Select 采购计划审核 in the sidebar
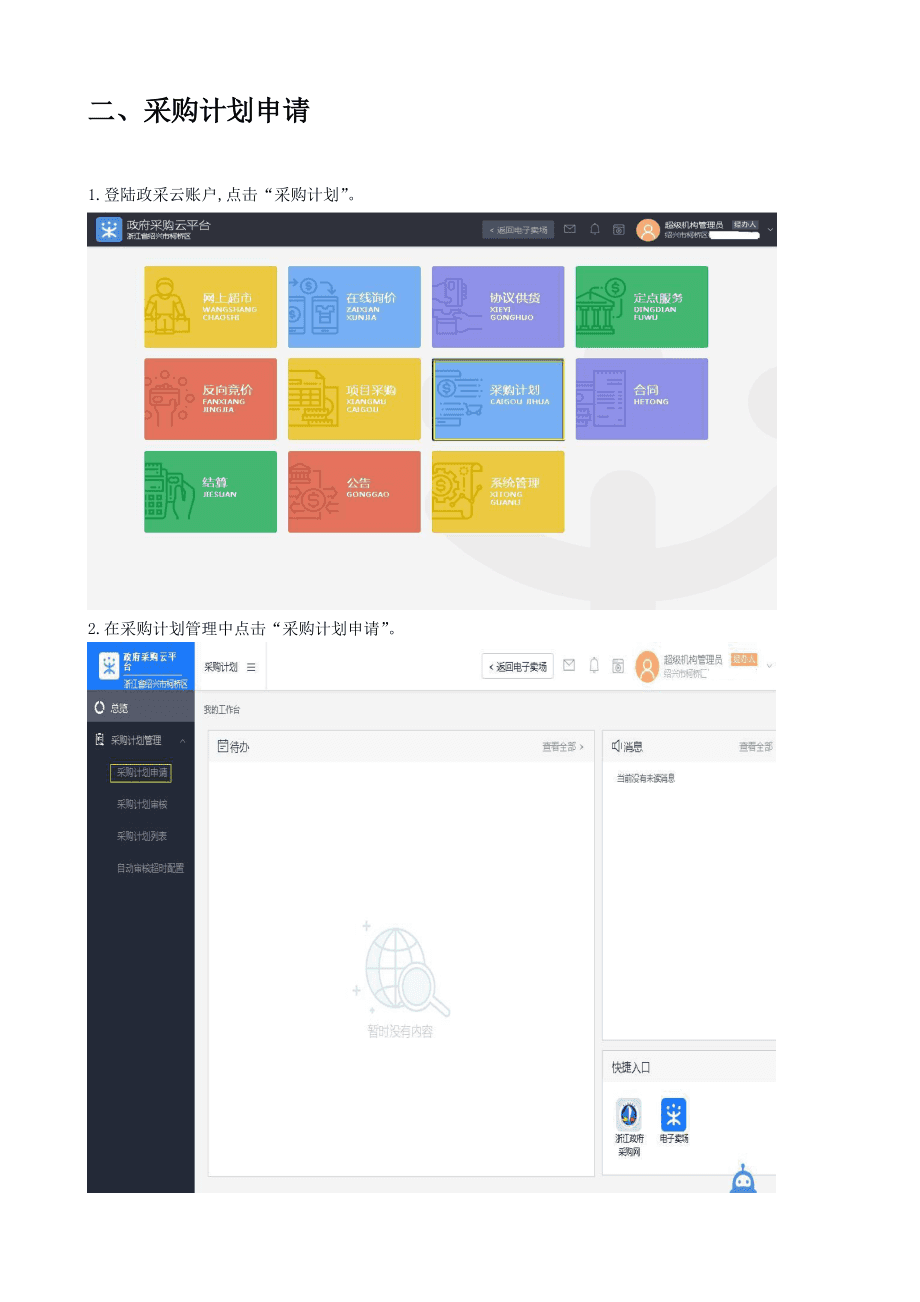 (141, 805)
